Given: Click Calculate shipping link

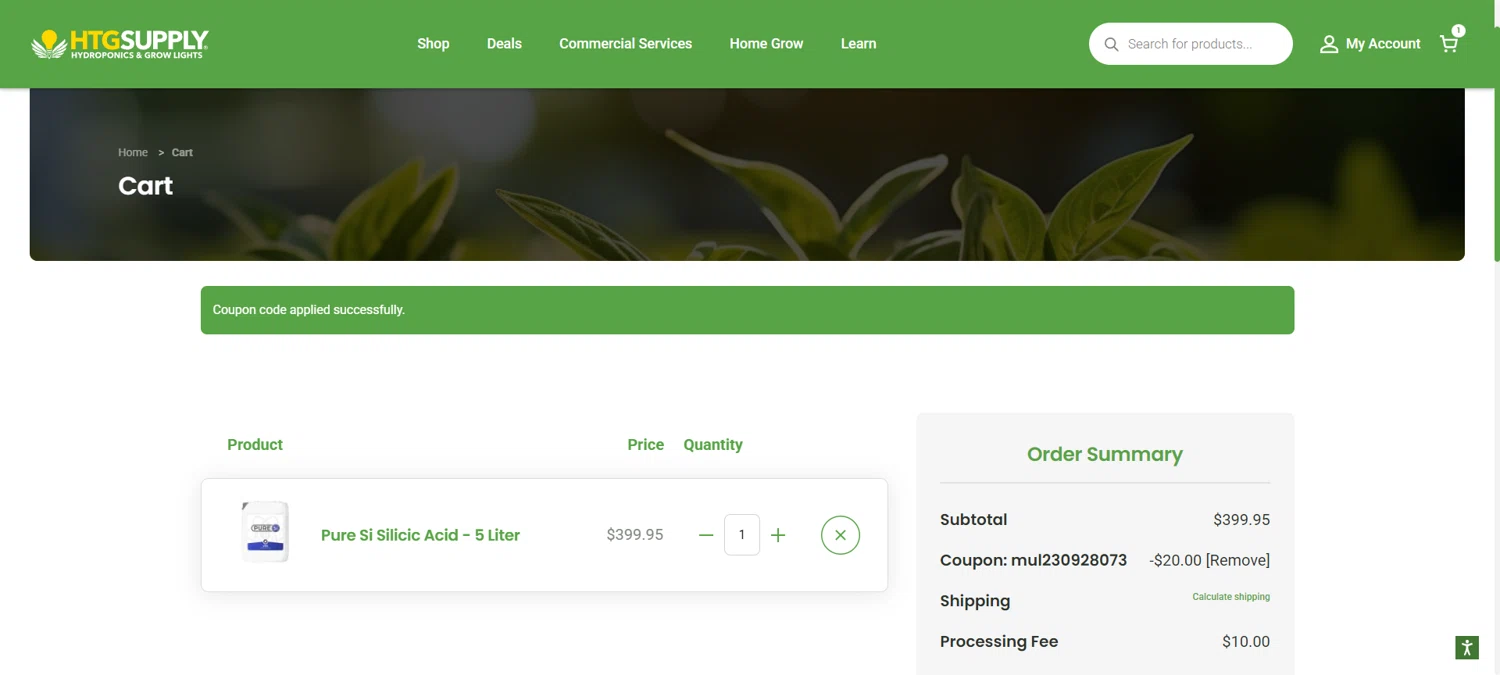Looking at the screenshot, I should tap(1231, 597).
